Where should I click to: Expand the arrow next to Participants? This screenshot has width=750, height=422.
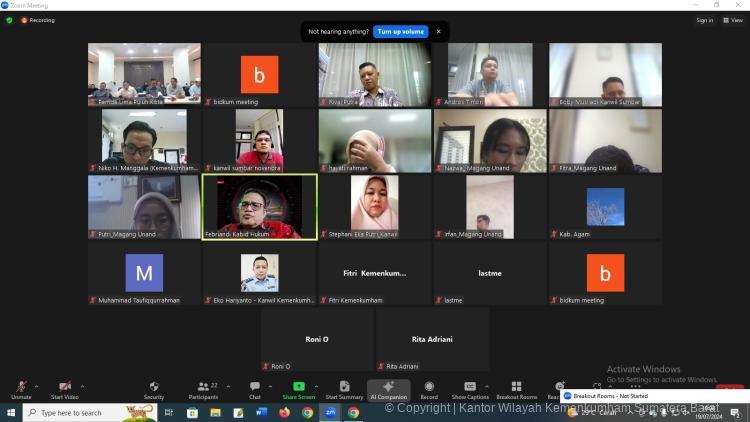point(228,386)
